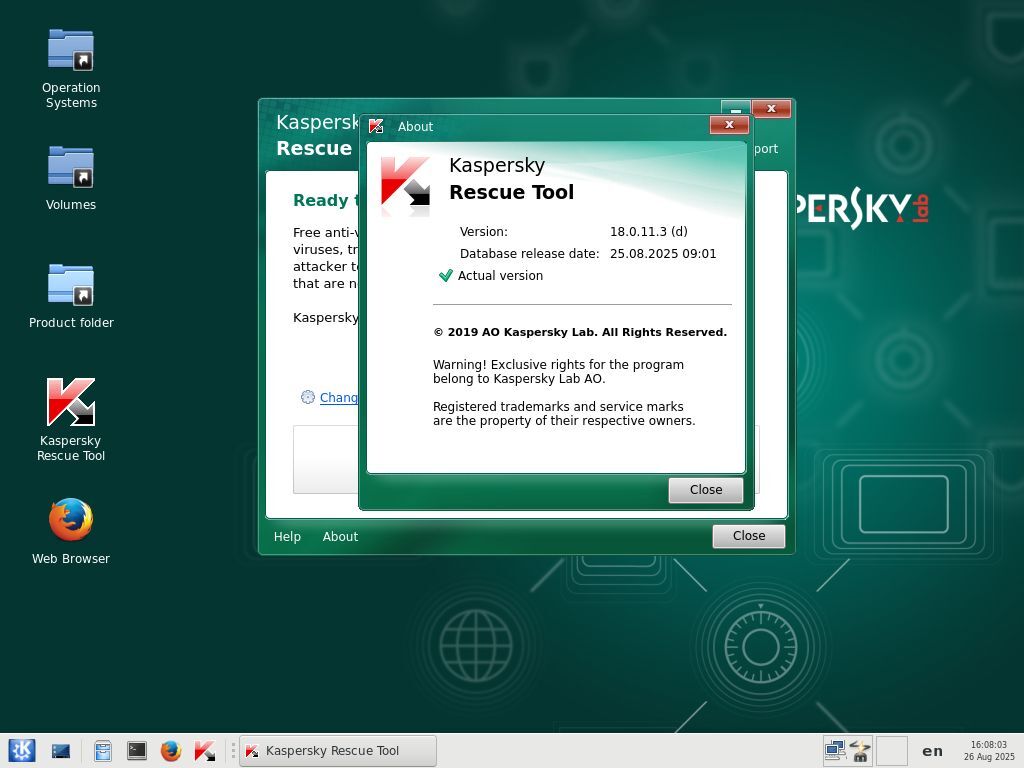Image resolution: width=1024 pixels, height=768 pixels.
Task: Click the 'Warning! Exclusive rights' paragraph
Action: tap(558, 372)
